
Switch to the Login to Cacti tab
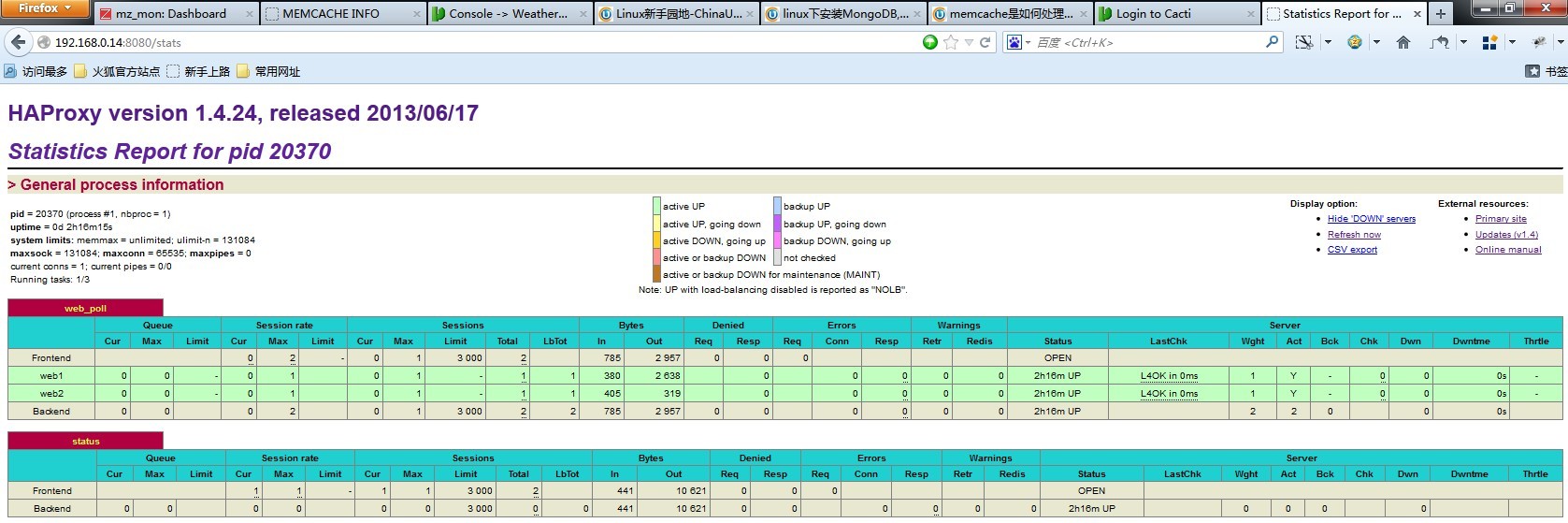[x=1154, y=14]
